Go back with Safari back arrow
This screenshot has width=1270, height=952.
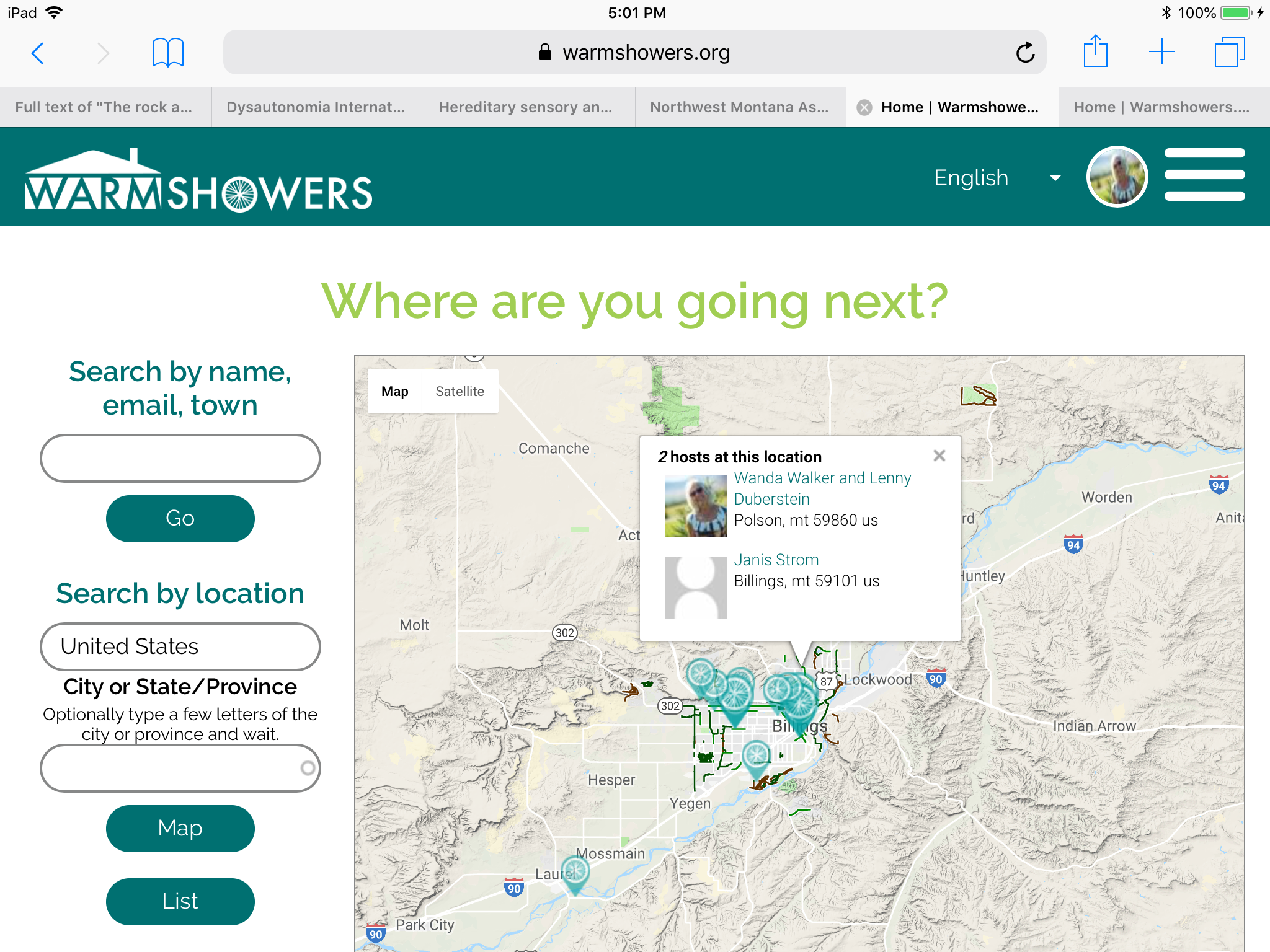pos(38,53)
